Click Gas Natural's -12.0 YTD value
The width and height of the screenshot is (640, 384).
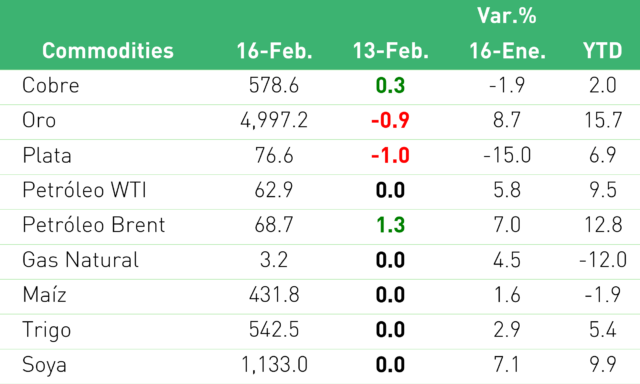point(603,260)
